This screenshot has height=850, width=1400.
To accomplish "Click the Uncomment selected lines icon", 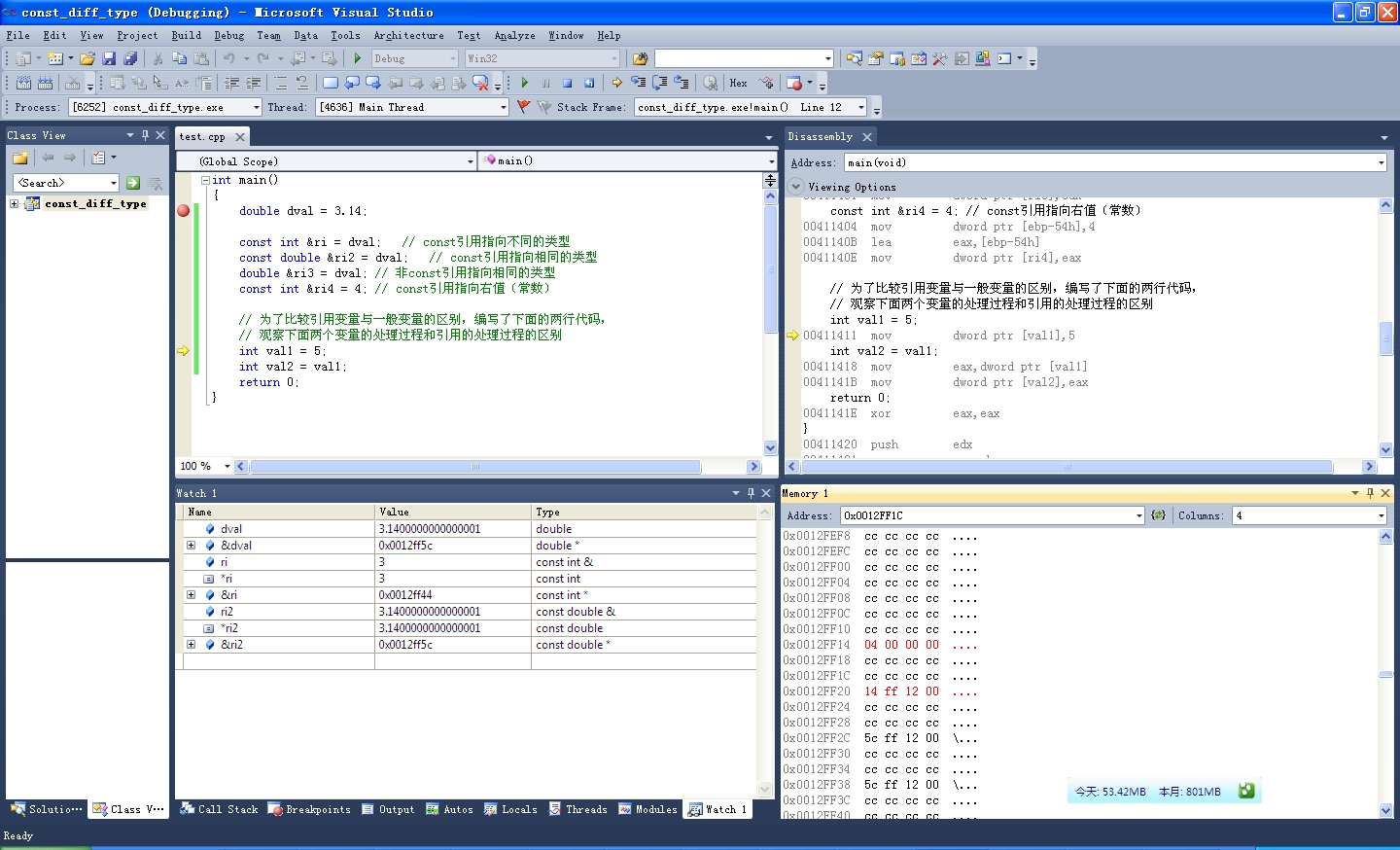I will pyautogui.click(x=302, y=83).
